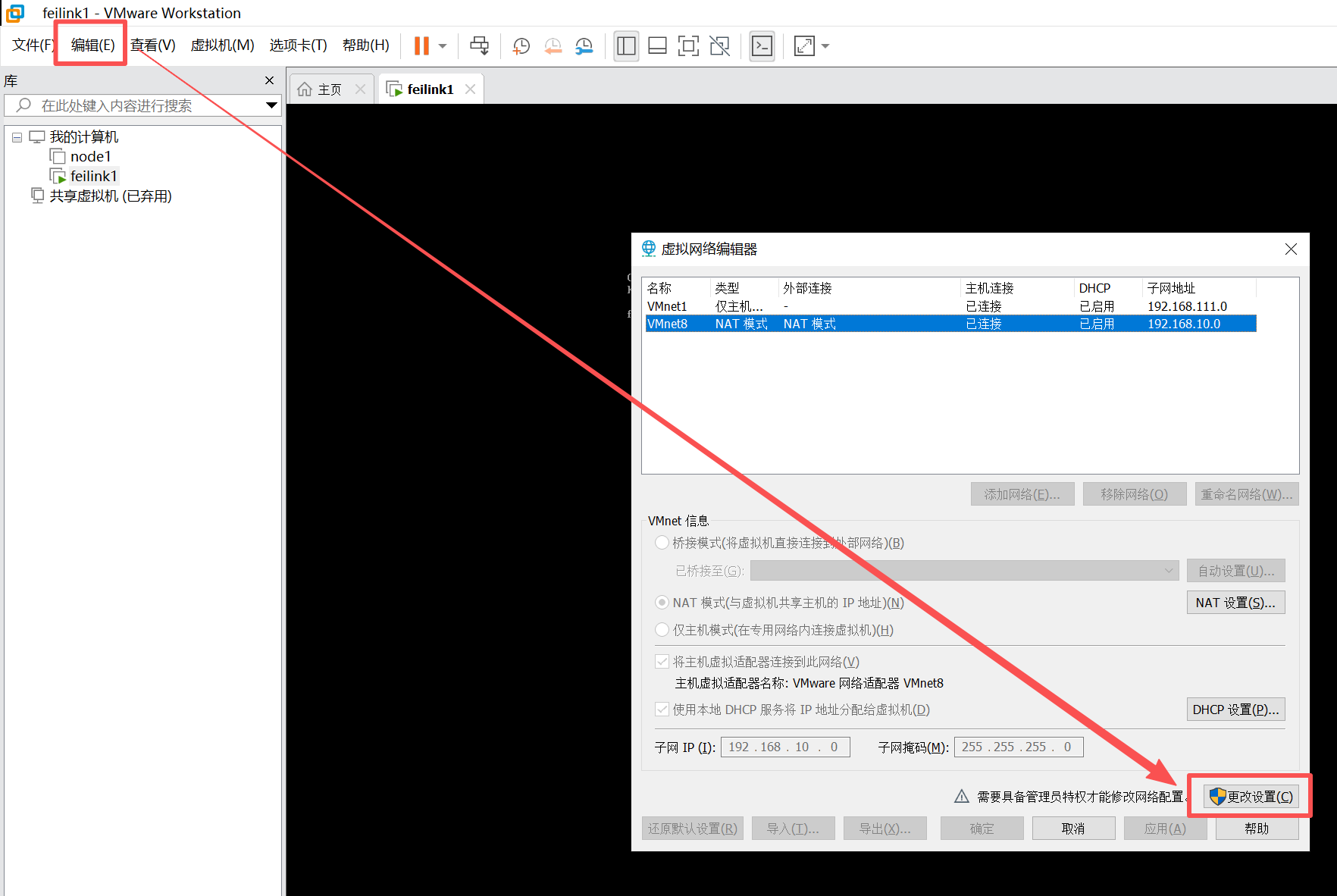The height and width of the screenshot is (896, 1337).
Task: Select the VMnet1 network row
Action: [x=950, y=306]
